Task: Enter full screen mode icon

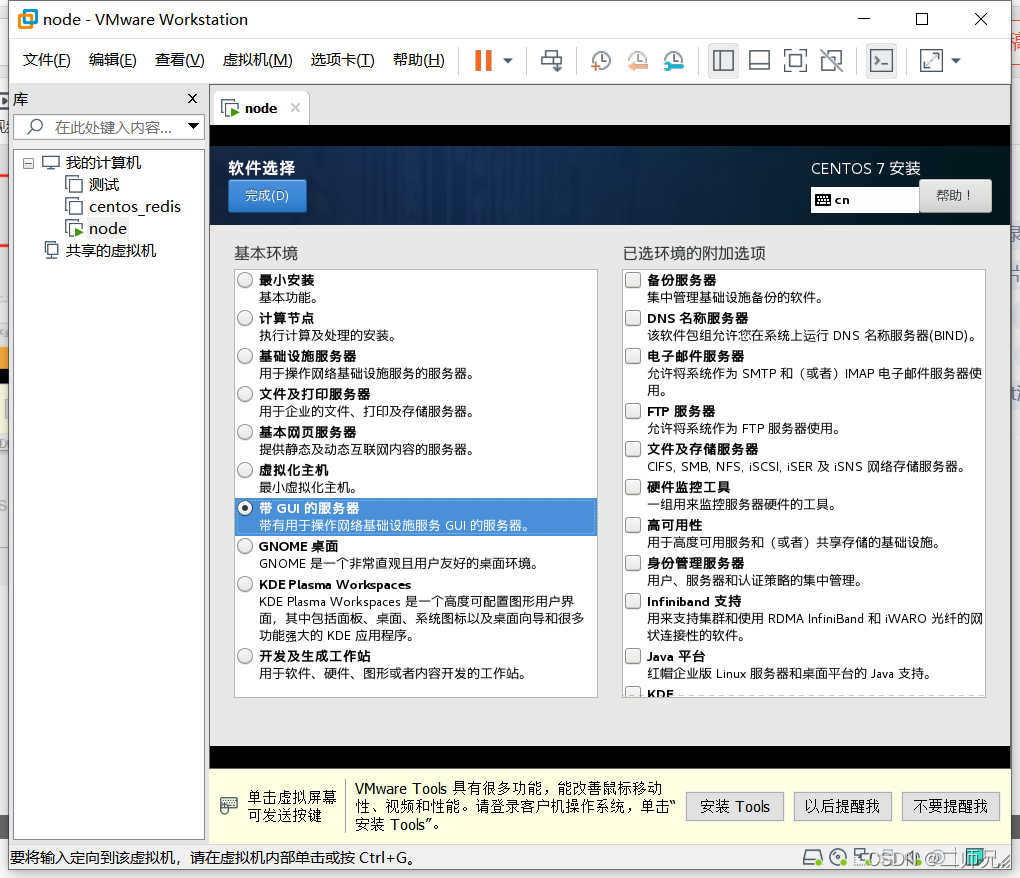Action: click(795, 60)
